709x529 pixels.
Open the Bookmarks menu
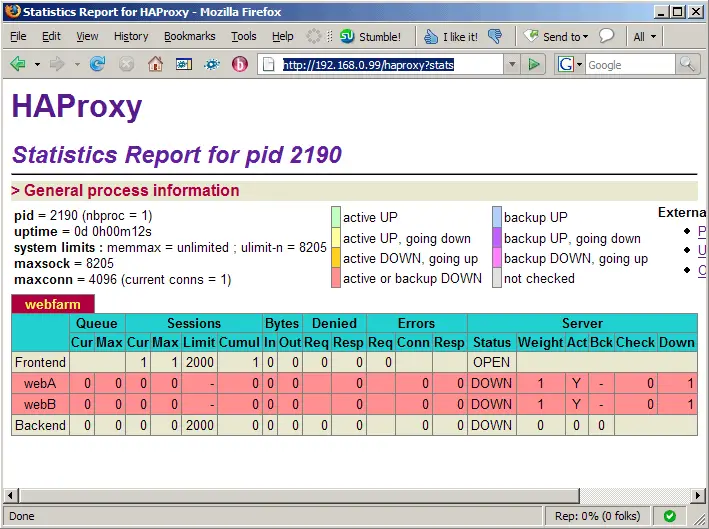pos(189,36)
